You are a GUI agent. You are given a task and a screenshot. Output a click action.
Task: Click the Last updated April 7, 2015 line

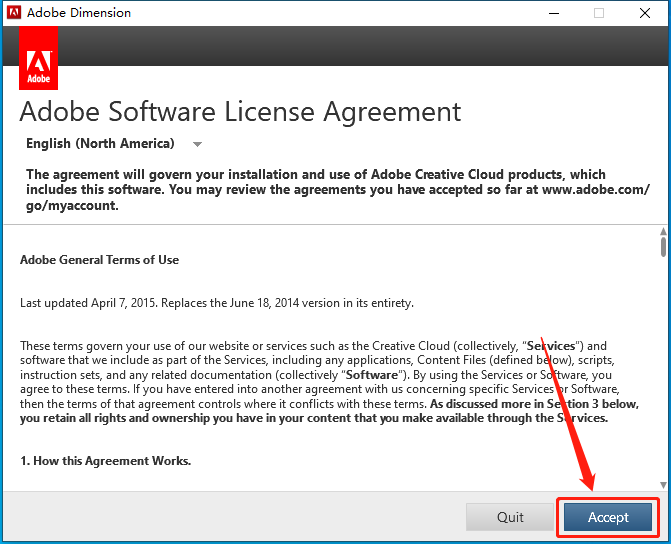(x=217, y=303)
